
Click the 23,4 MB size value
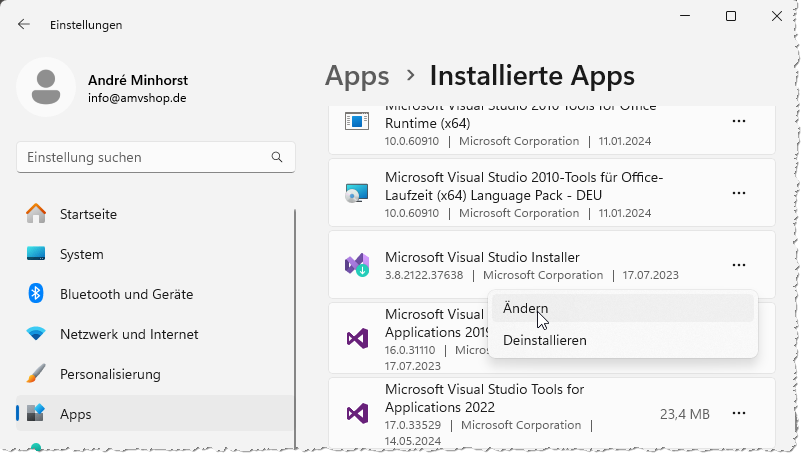pyautogui.click(x=685, y=414)
